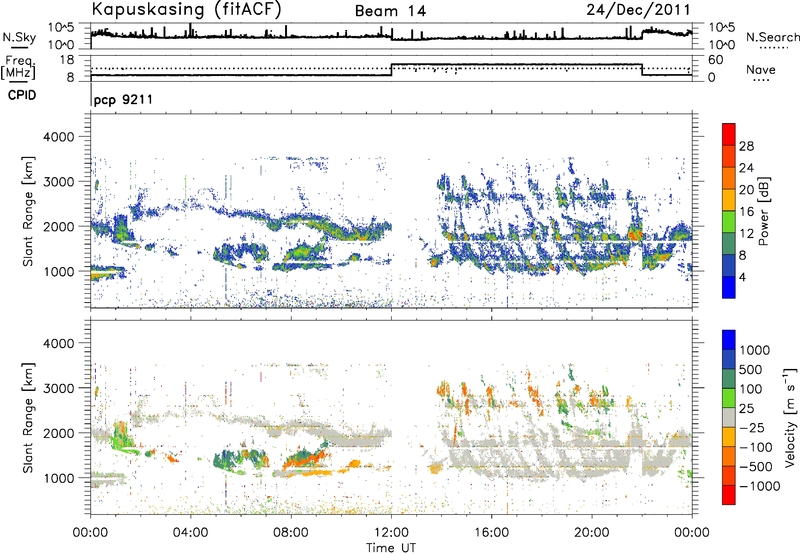Screen dimensions: 800x554
Task: Click the 'CPID' label
Action: tap(22, 95)
